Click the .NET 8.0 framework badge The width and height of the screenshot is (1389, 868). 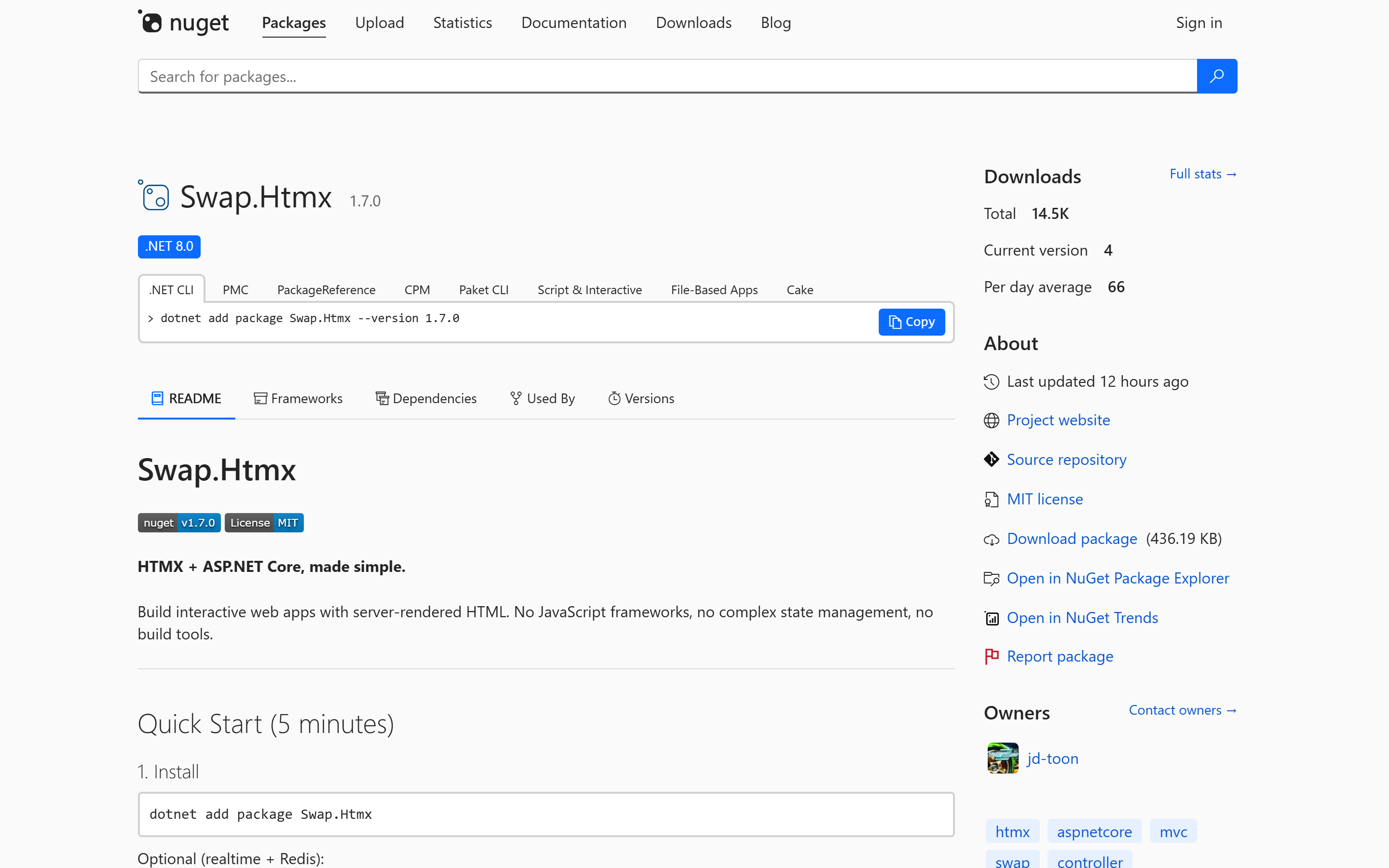[169, 246]
